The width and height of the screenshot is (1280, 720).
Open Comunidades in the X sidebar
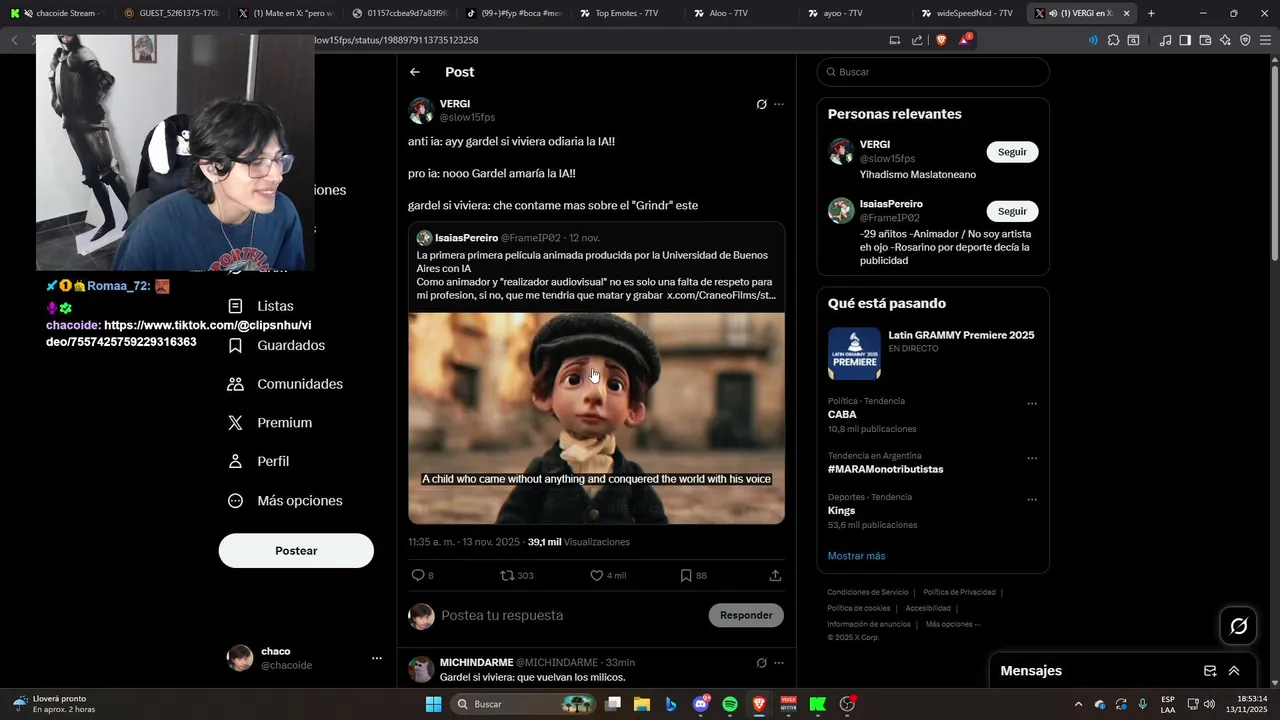pyautogui.click(x=286, y=384)
